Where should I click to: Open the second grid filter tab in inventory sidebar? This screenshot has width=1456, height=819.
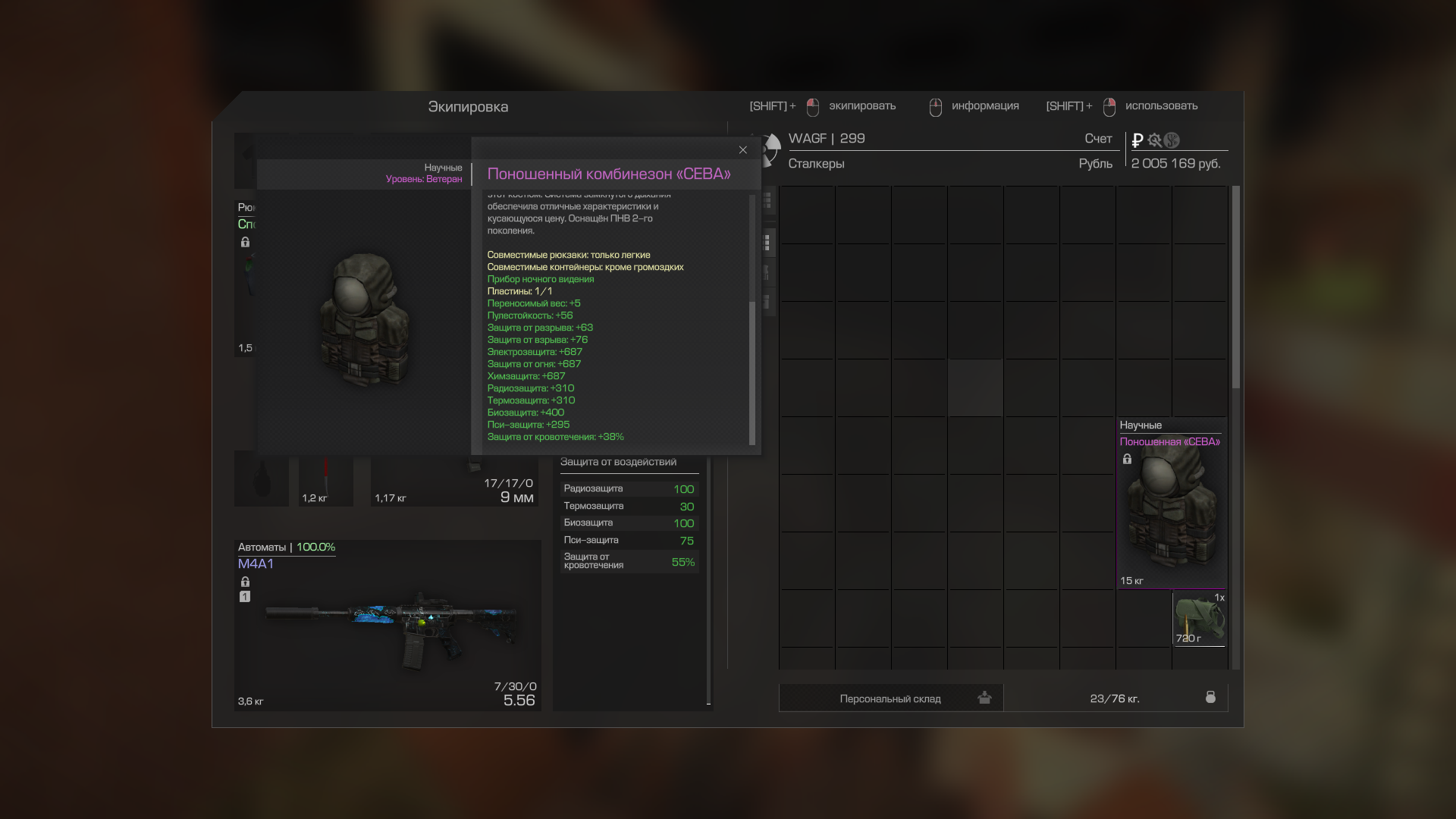tap(767, 243)
